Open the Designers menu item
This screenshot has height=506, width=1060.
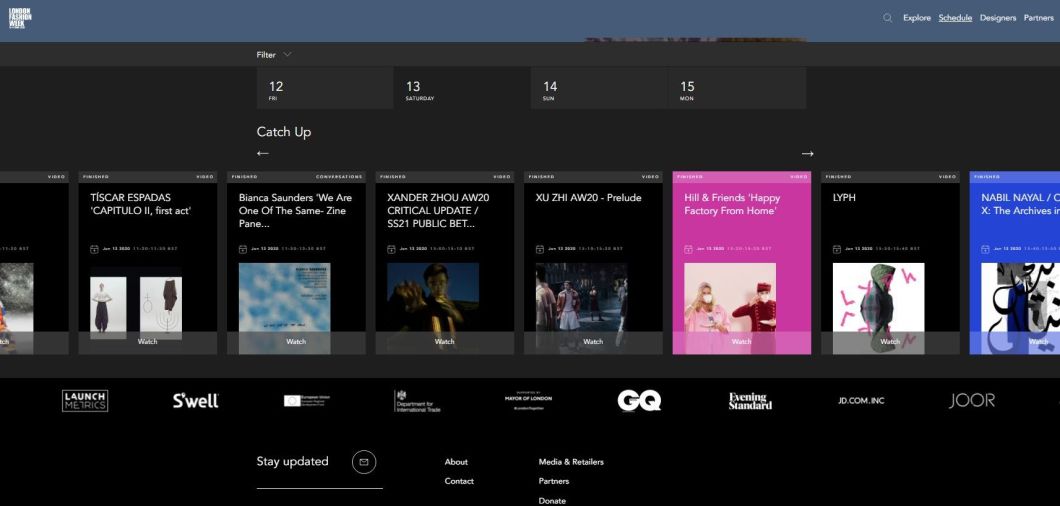coord(997,18)
